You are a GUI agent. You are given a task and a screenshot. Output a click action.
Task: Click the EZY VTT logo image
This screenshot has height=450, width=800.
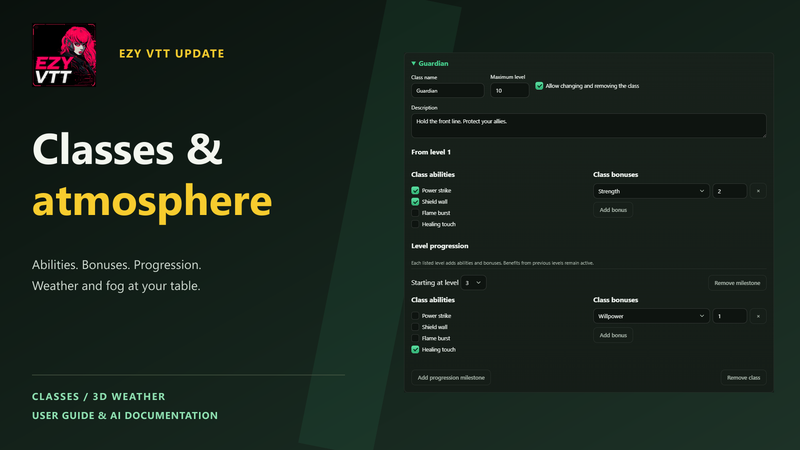click(x=64, y=55)
